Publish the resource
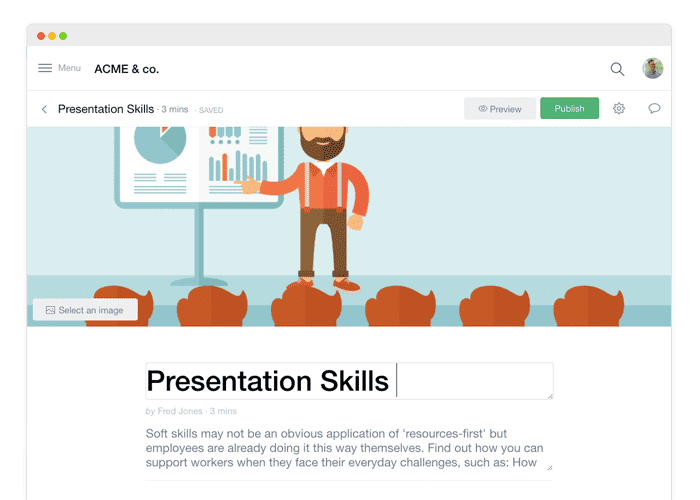This screenshot has height=500, width=700. click(x=569, y=108)
